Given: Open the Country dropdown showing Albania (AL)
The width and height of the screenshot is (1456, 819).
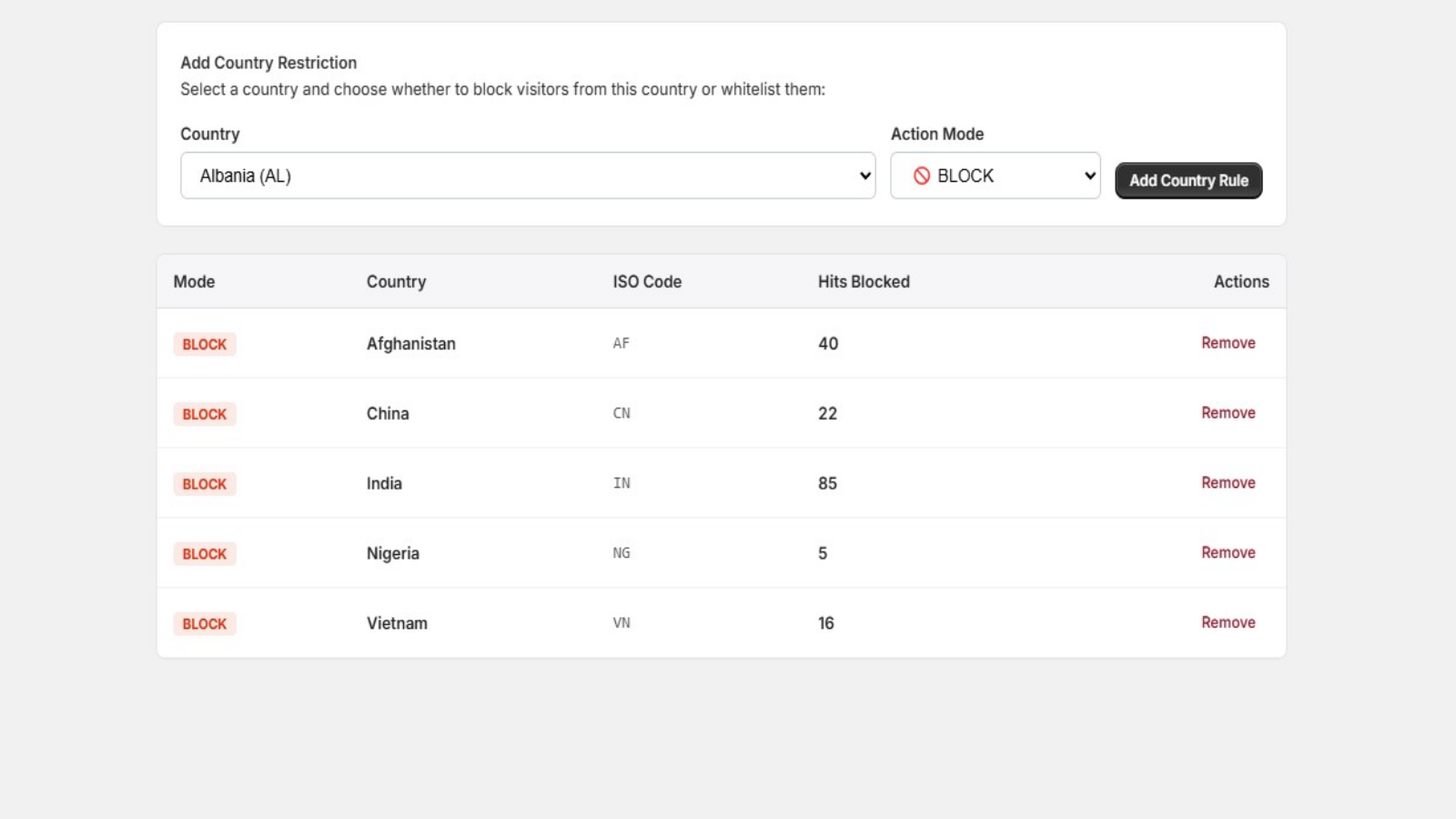Looking at the screenshot, I should [528, 176].
